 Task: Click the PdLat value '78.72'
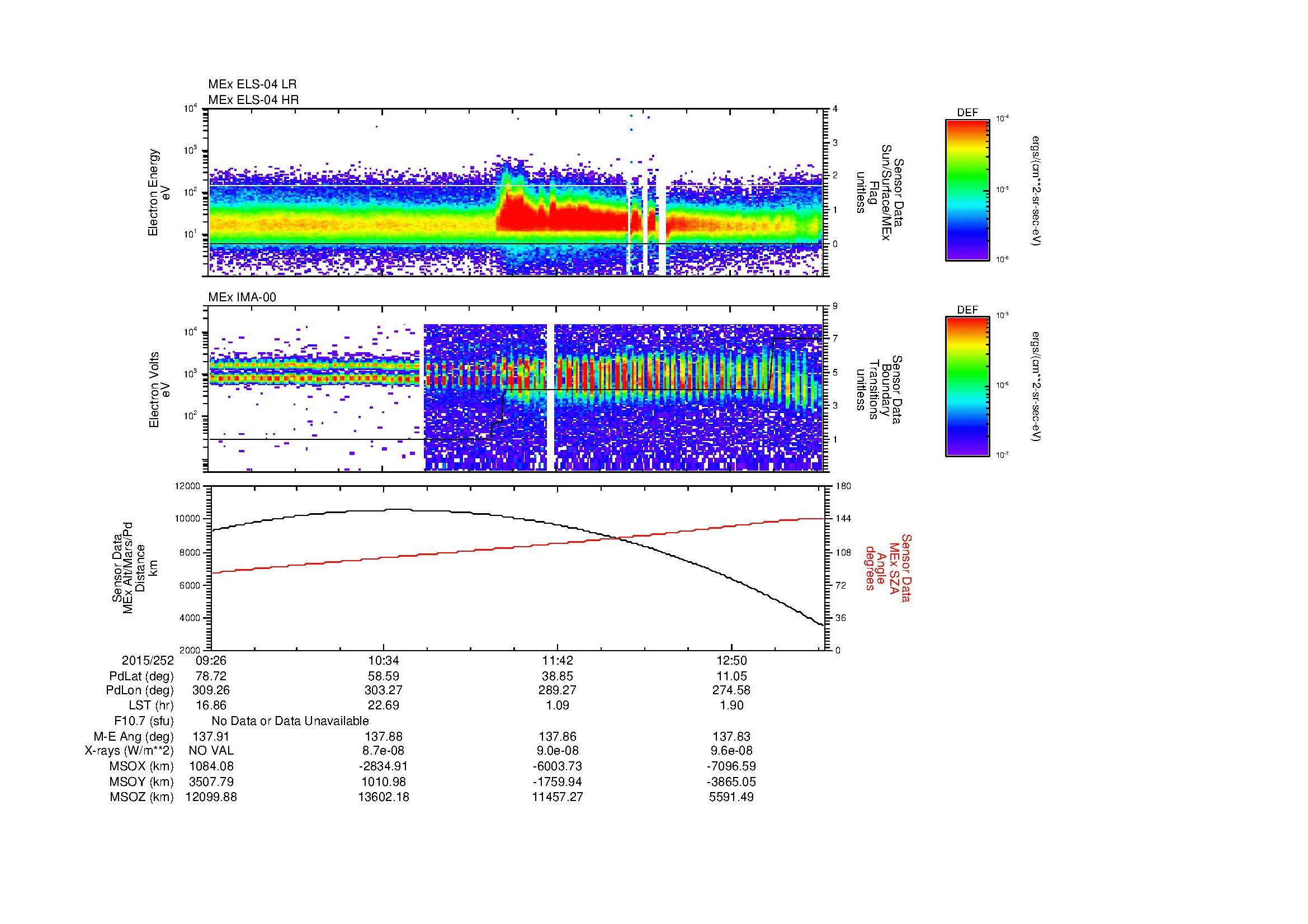click(211, 676)
